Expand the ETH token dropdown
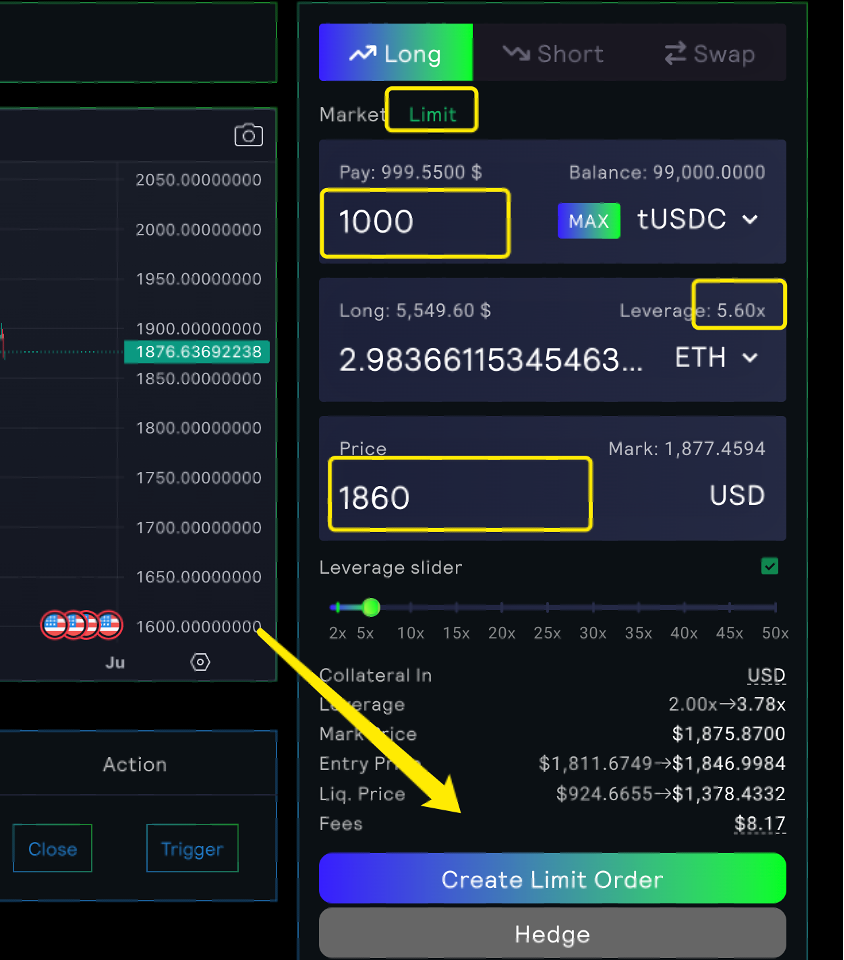 point(716,358)
